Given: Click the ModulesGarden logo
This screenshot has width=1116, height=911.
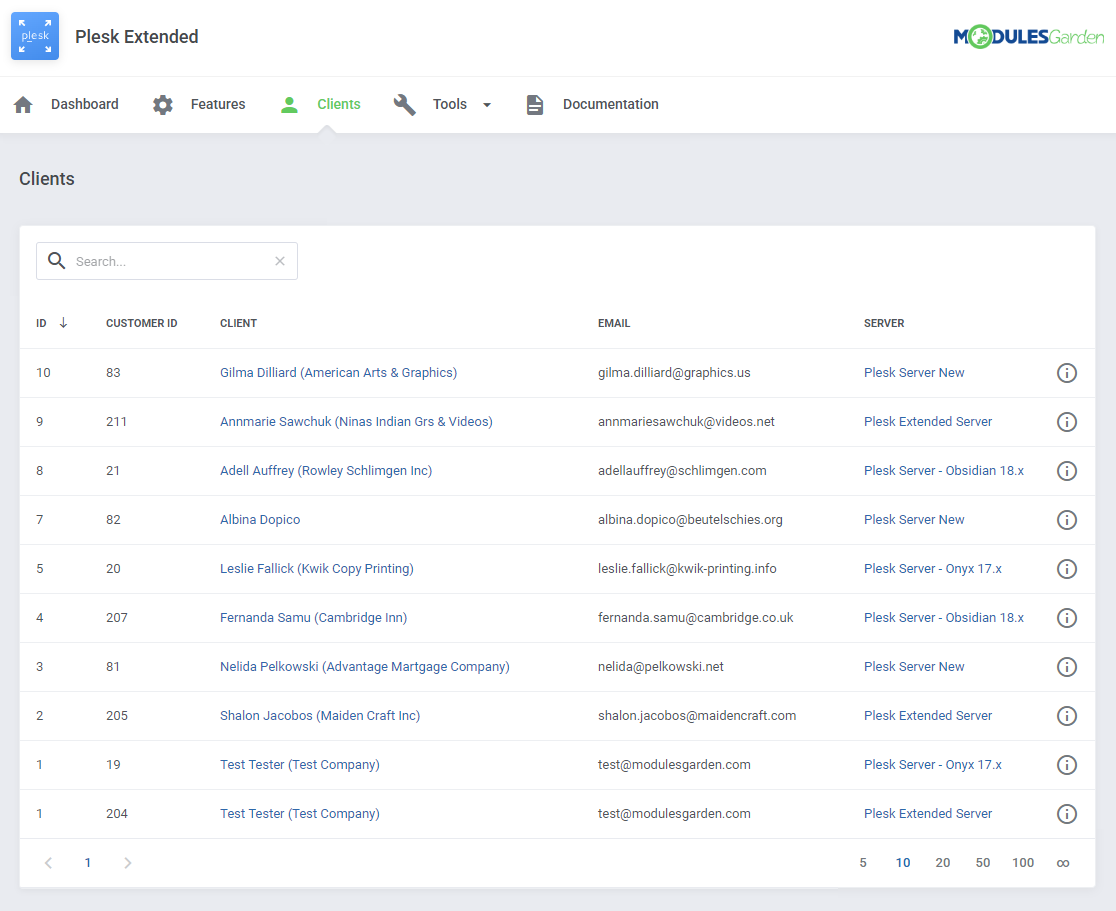Looking at the screenshot, I should [1028, 35].
